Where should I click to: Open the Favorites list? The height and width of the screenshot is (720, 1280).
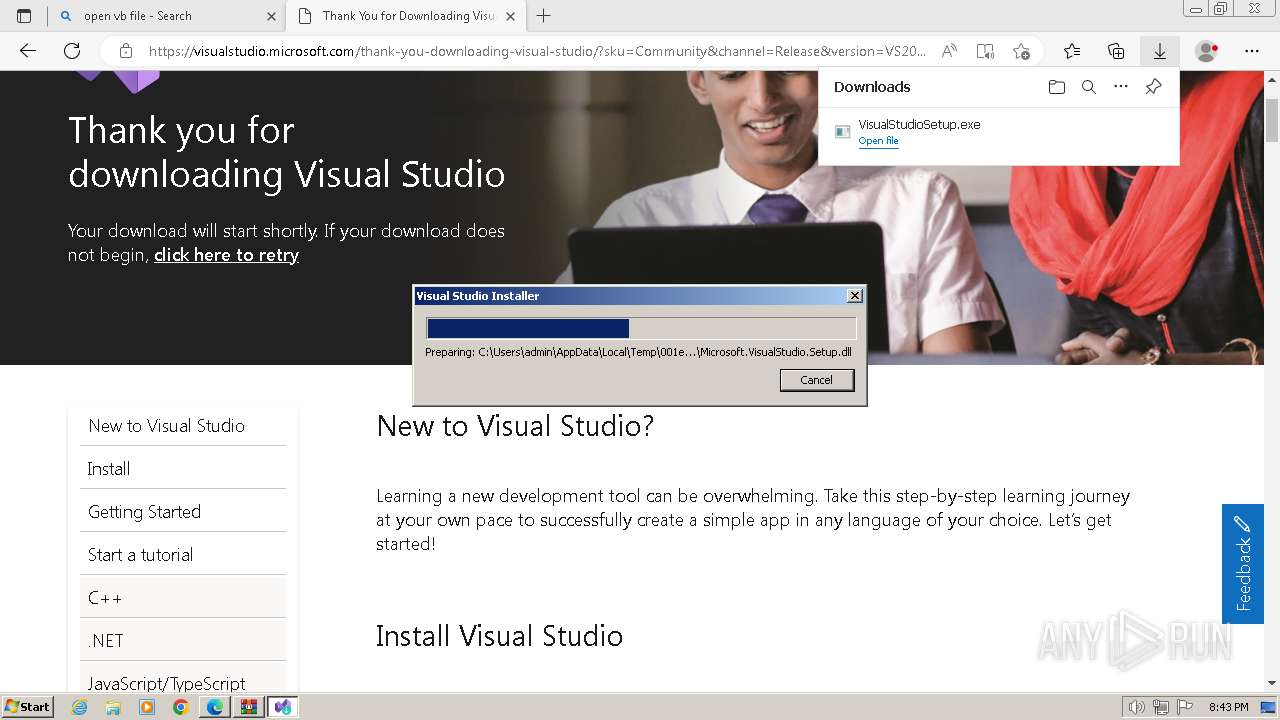tap(1072, 51)
